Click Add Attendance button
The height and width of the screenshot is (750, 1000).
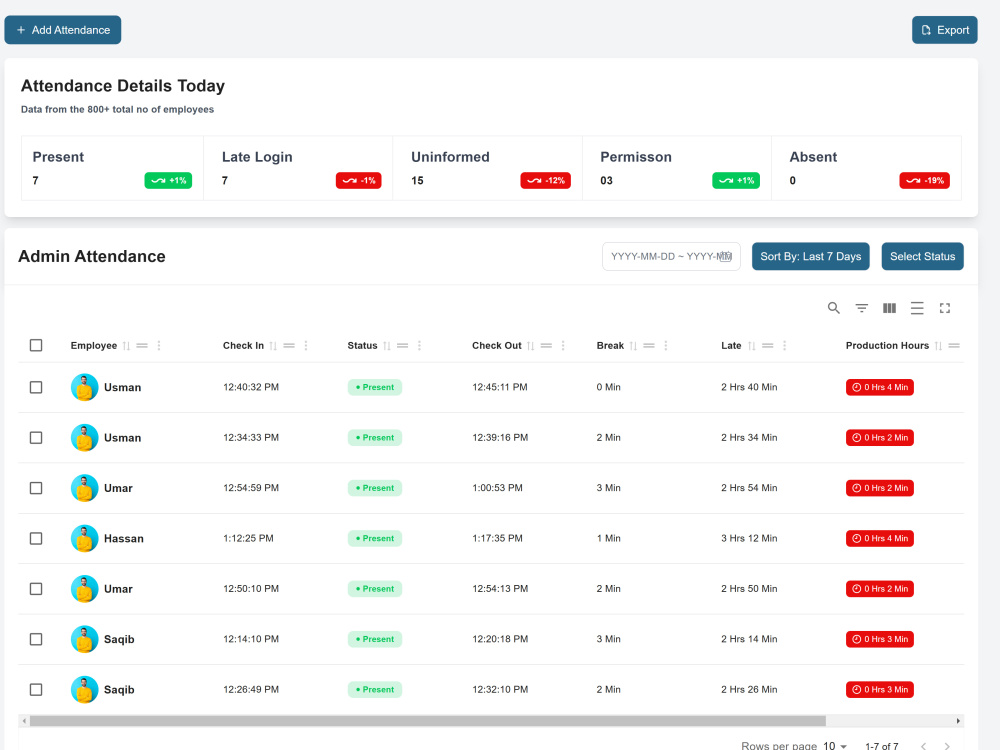pyautogui.click(x=62, y=30)
